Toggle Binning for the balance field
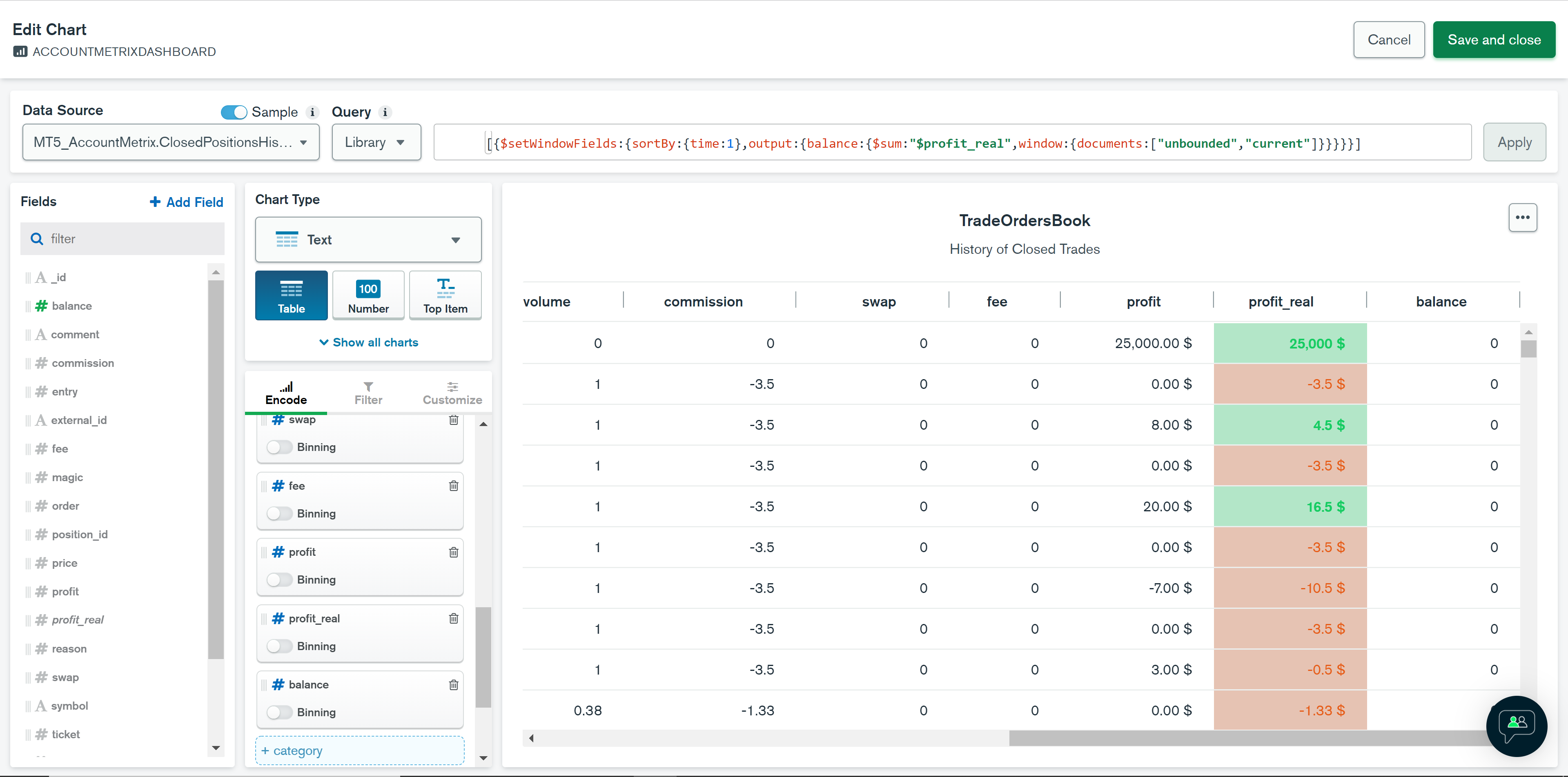 tap(279, 712)
